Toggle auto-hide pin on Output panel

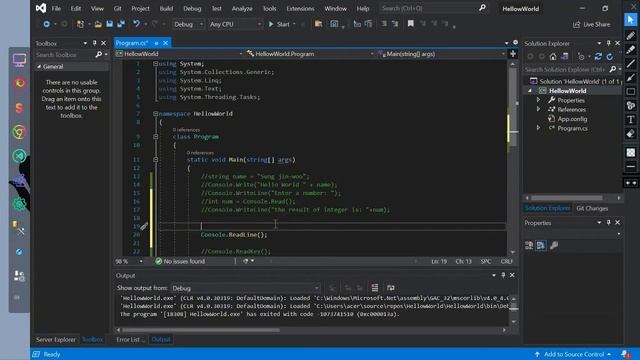click(x=503, y=275)
